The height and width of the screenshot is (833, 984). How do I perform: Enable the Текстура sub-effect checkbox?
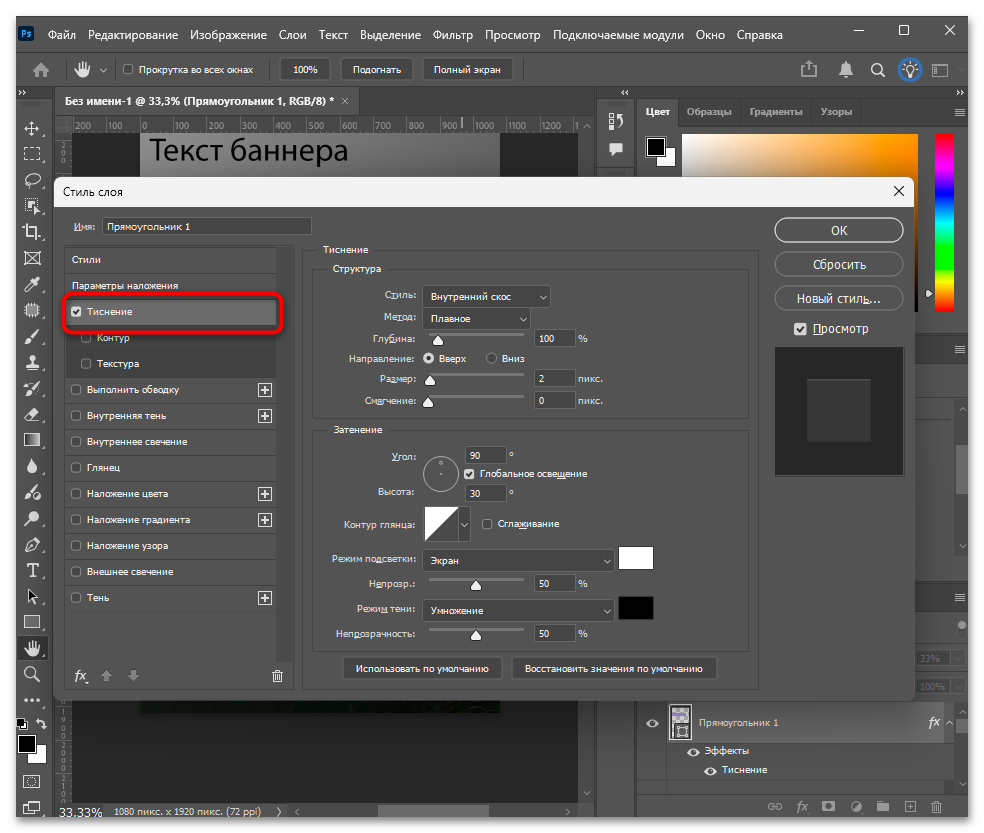pos(87,364)
